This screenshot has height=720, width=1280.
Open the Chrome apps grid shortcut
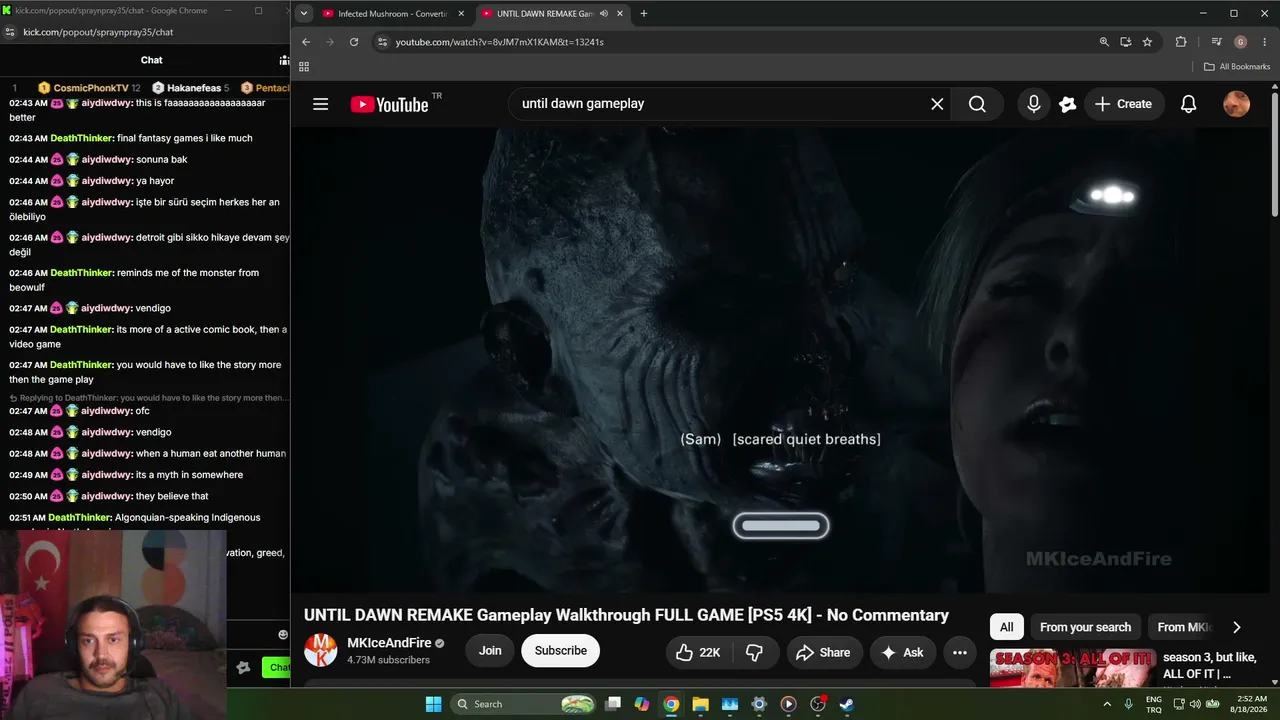point(304,67)
